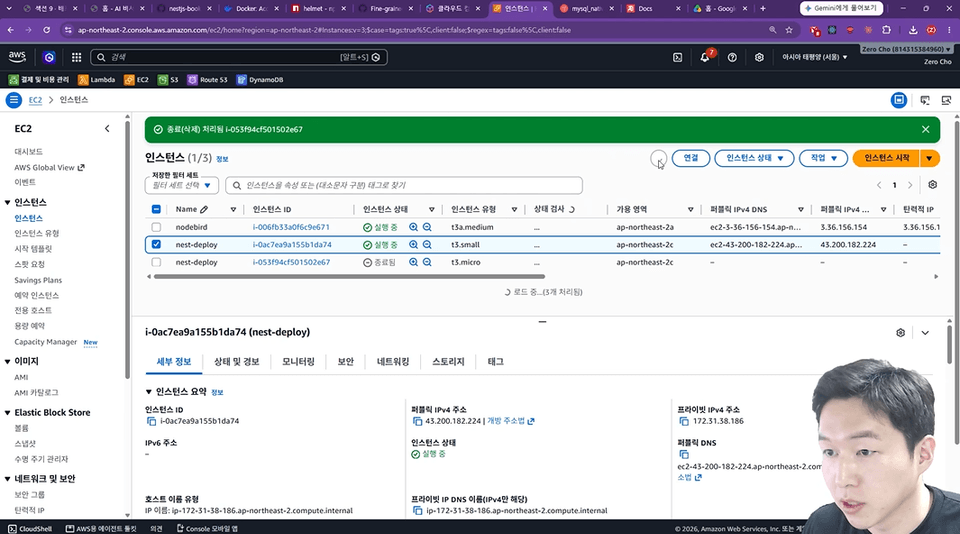The height and width of the screenshot is (534, 960).
Task: Zoom in filter for nodebird instance state
Action: tap(413, 227)
